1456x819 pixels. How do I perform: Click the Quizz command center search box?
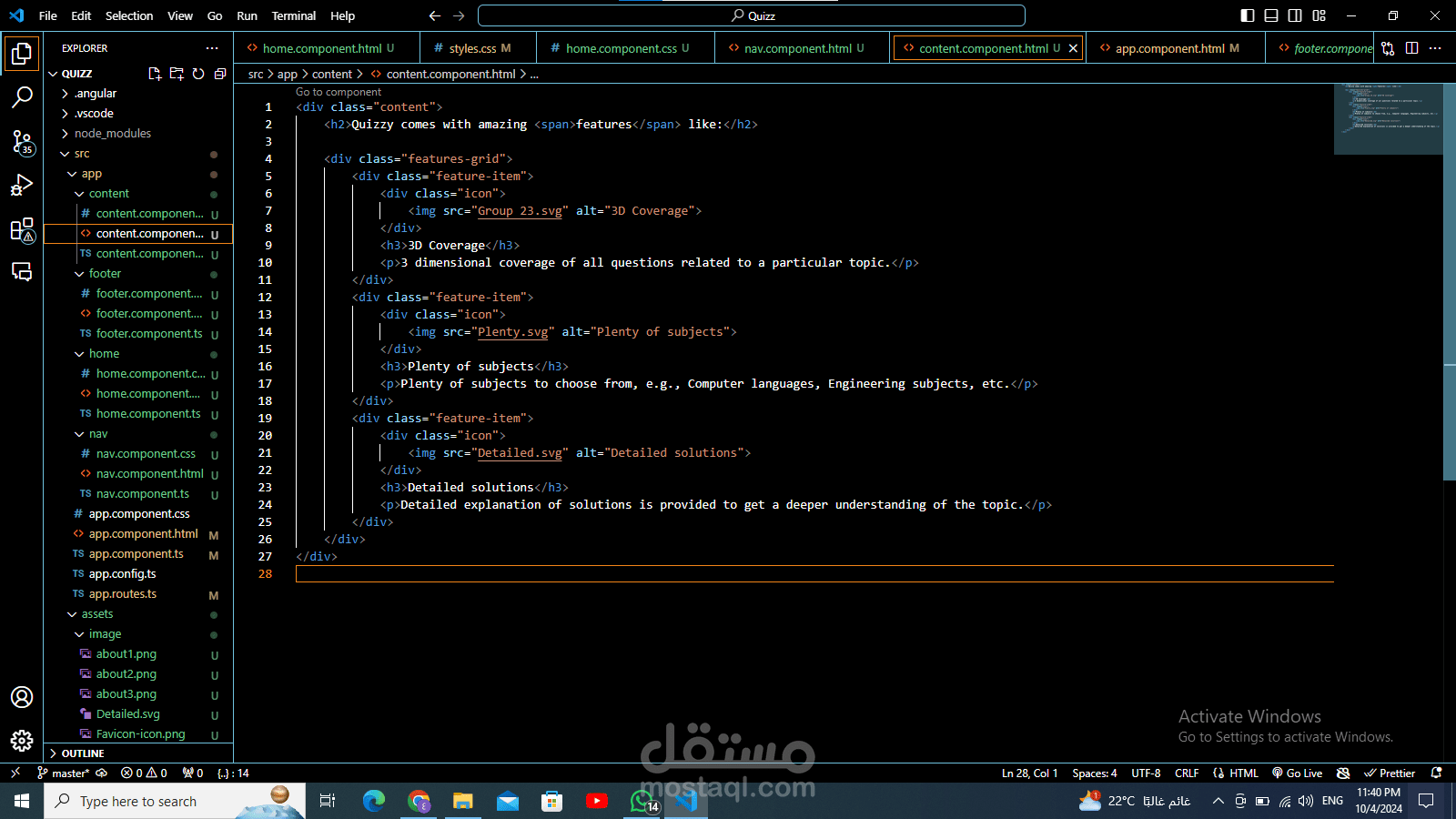(x=752, y=15)
